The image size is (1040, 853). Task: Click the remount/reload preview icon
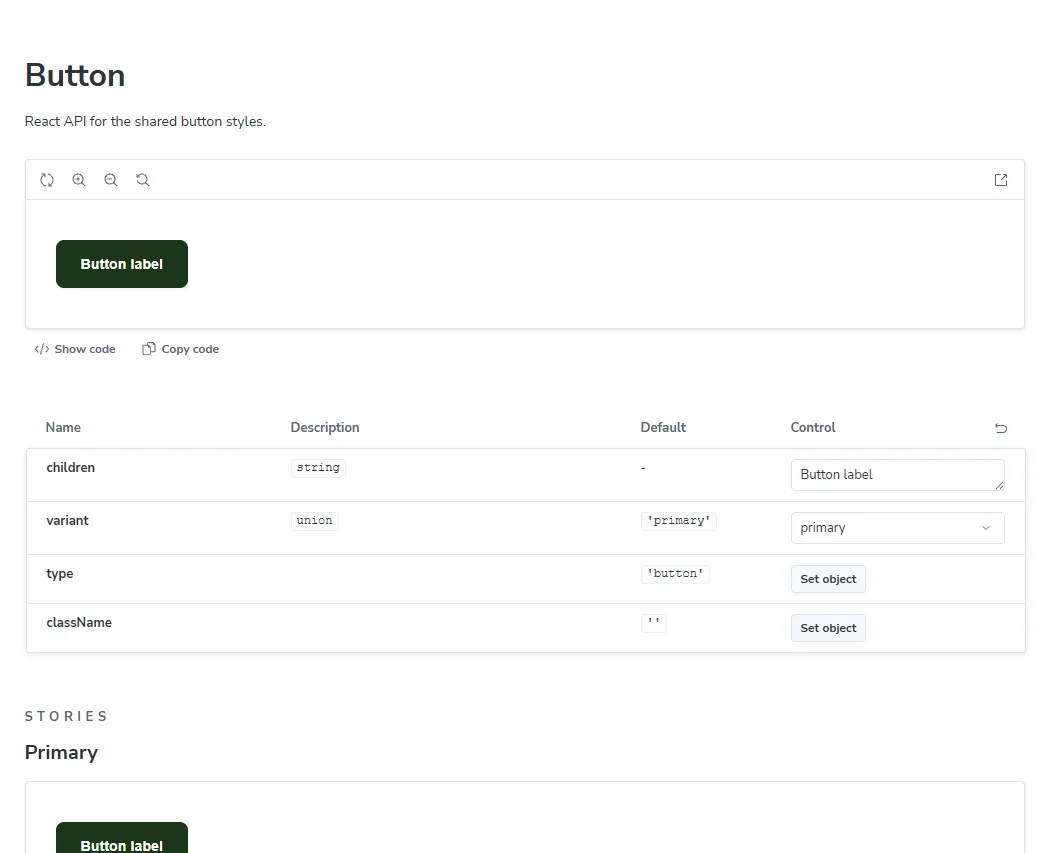46,180
